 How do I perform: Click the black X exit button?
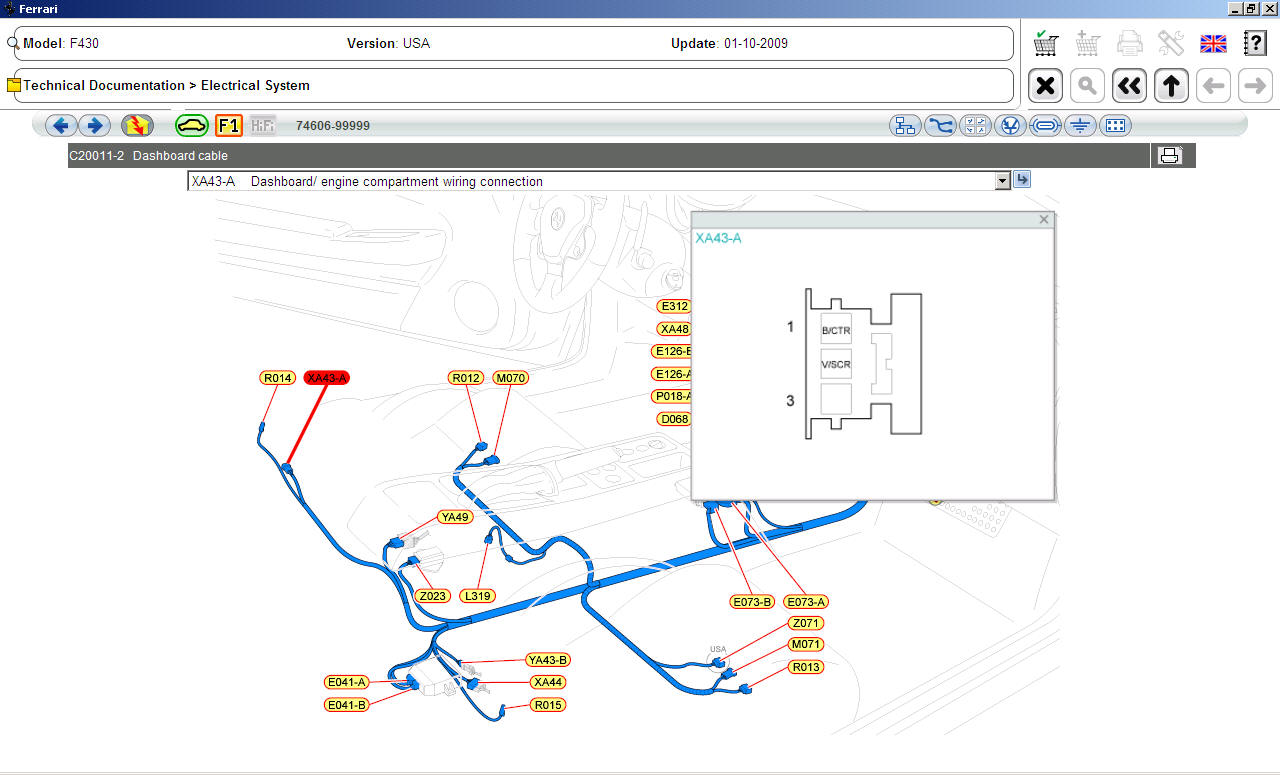pos(1045,86)
